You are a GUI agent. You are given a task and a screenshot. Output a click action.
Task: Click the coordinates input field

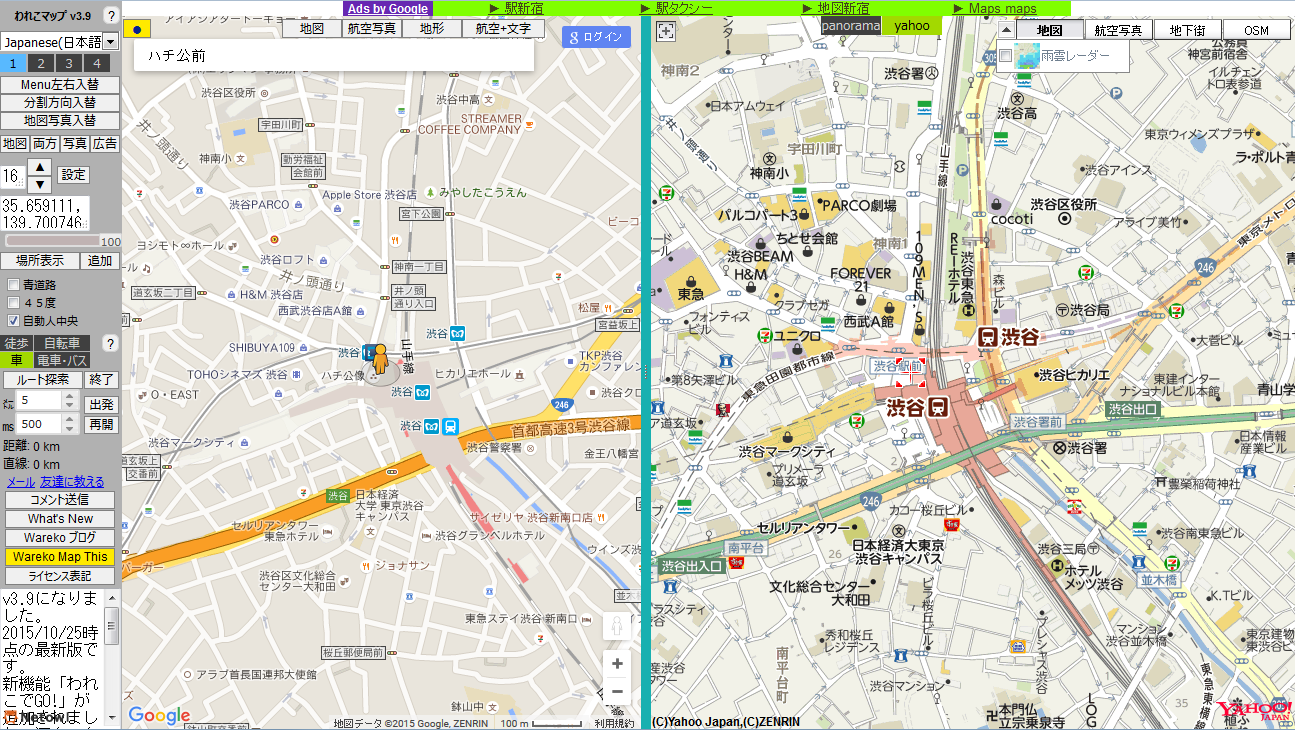(x=45, y=214)
